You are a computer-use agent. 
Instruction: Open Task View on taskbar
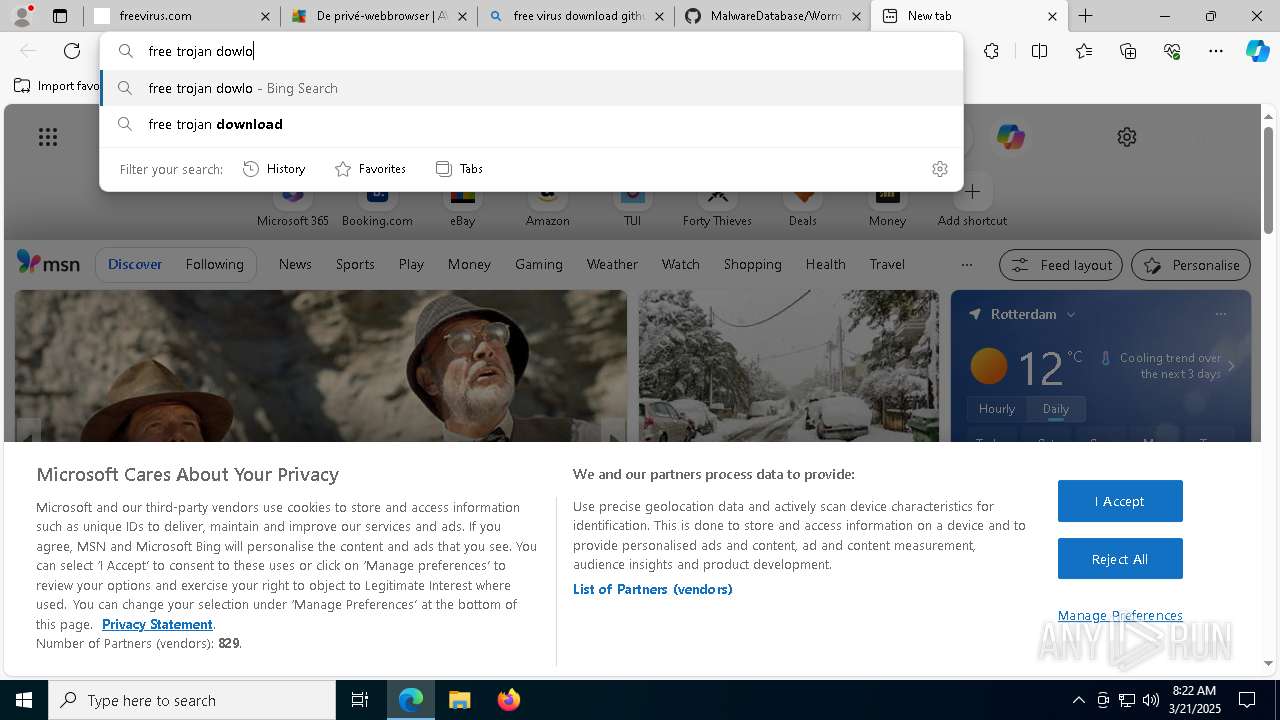pyautogui.click(x=360, y=700)
